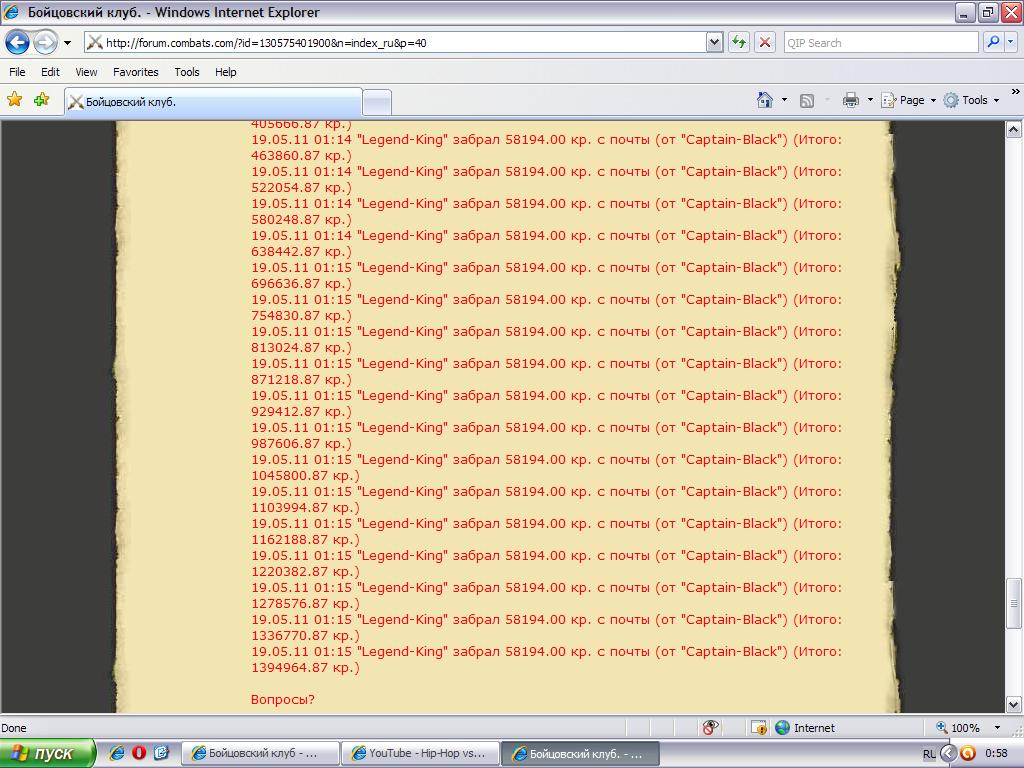Click the address bar URL field

[x=394, y=43]
